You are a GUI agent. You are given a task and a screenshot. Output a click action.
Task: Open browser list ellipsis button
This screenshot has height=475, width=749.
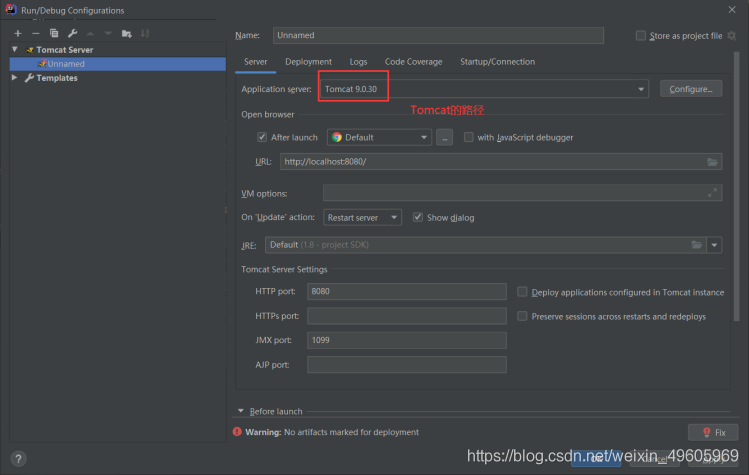click(x=444, y=138)
